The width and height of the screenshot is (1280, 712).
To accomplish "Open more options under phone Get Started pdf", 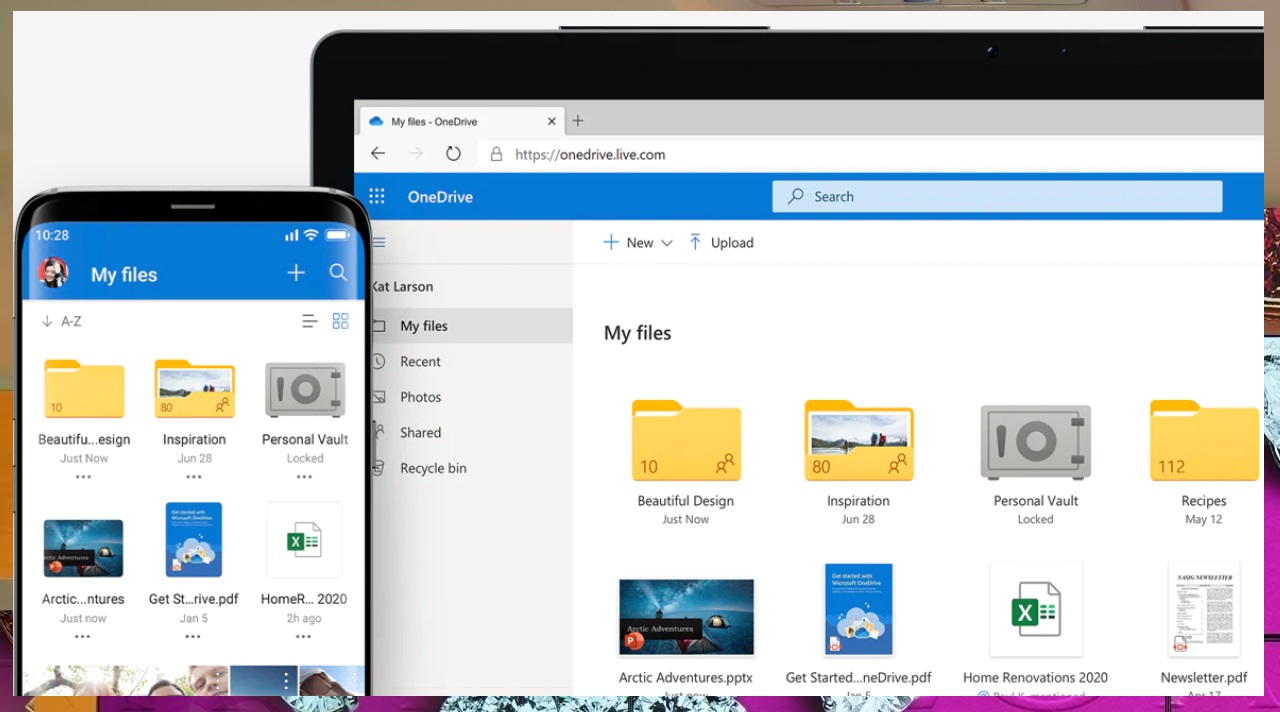I will click(x=193, y=637).
